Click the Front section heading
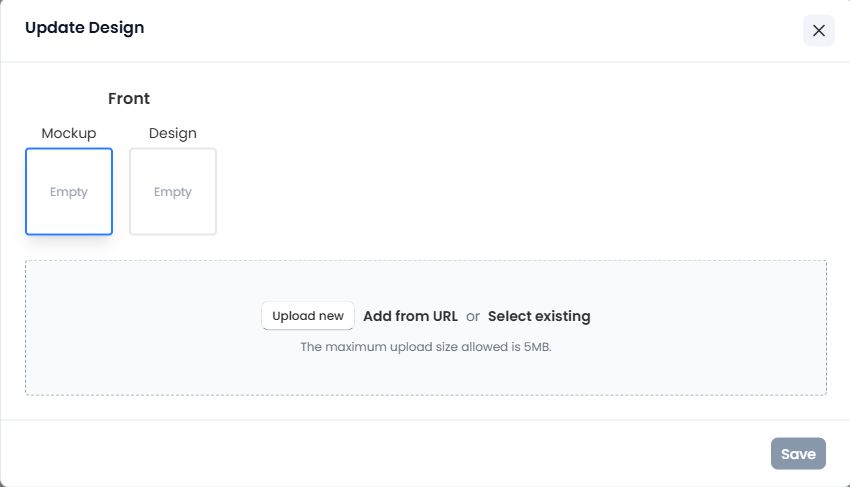This screenshot has height=487, width=850. tap(129, 99)
